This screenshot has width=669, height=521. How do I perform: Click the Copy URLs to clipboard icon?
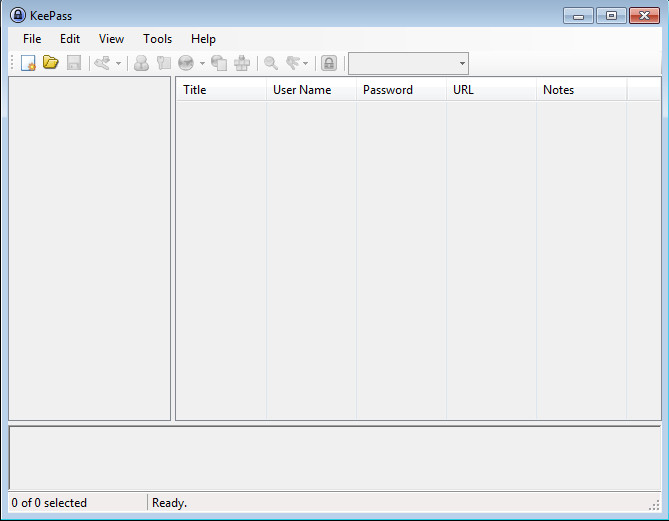click(x=219, y=63)
